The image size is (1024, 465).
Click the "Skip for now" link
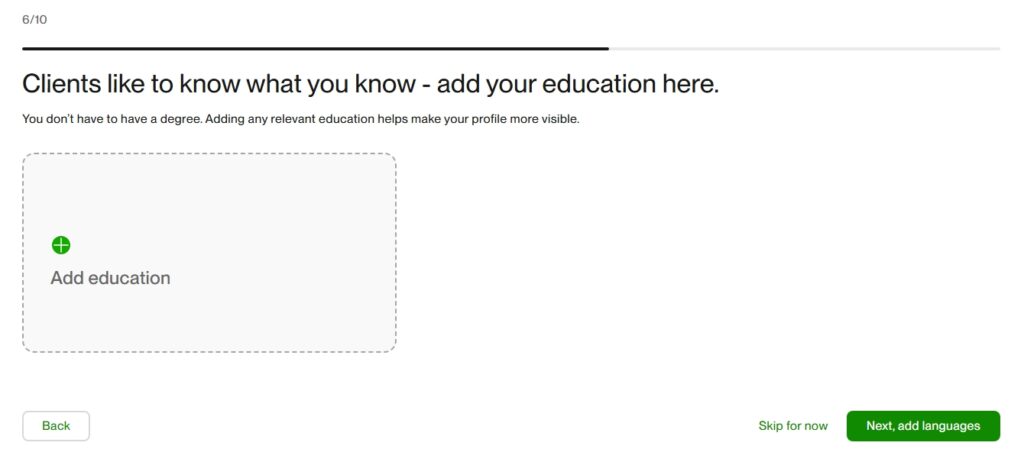tap(793, 426)
